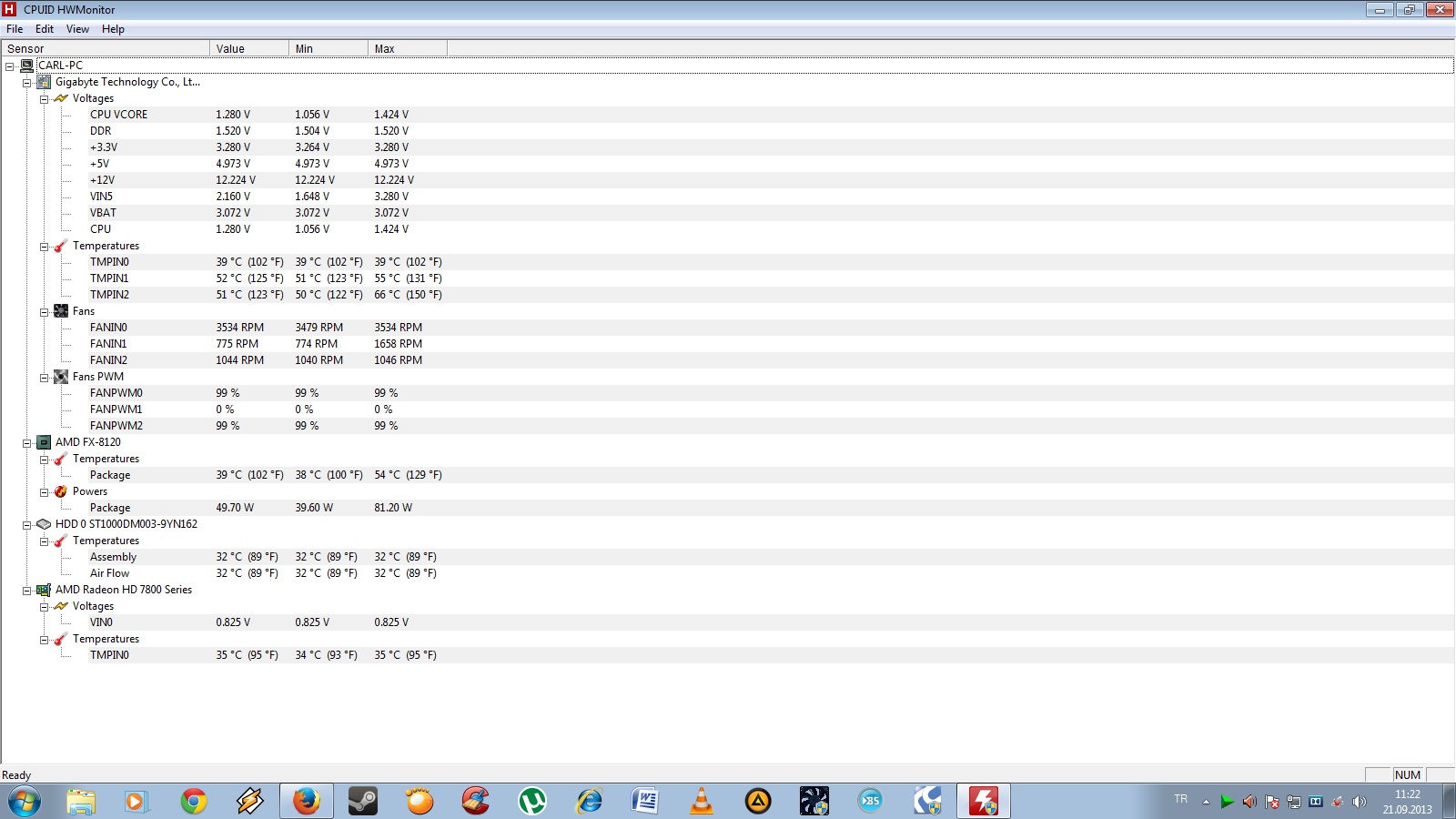
Task: Click the HWMonitor title bar logo icon
Action: point(10,9)
